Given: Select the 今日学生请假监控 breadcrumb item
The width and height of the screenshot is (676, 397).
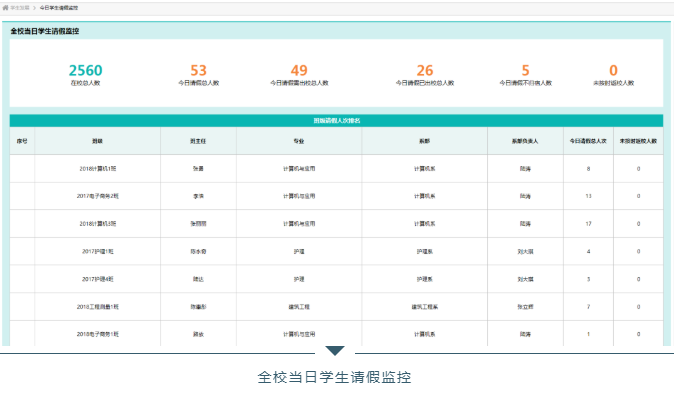Looking at the screenshot, I should pyautogui.click(x=59, y=8).
